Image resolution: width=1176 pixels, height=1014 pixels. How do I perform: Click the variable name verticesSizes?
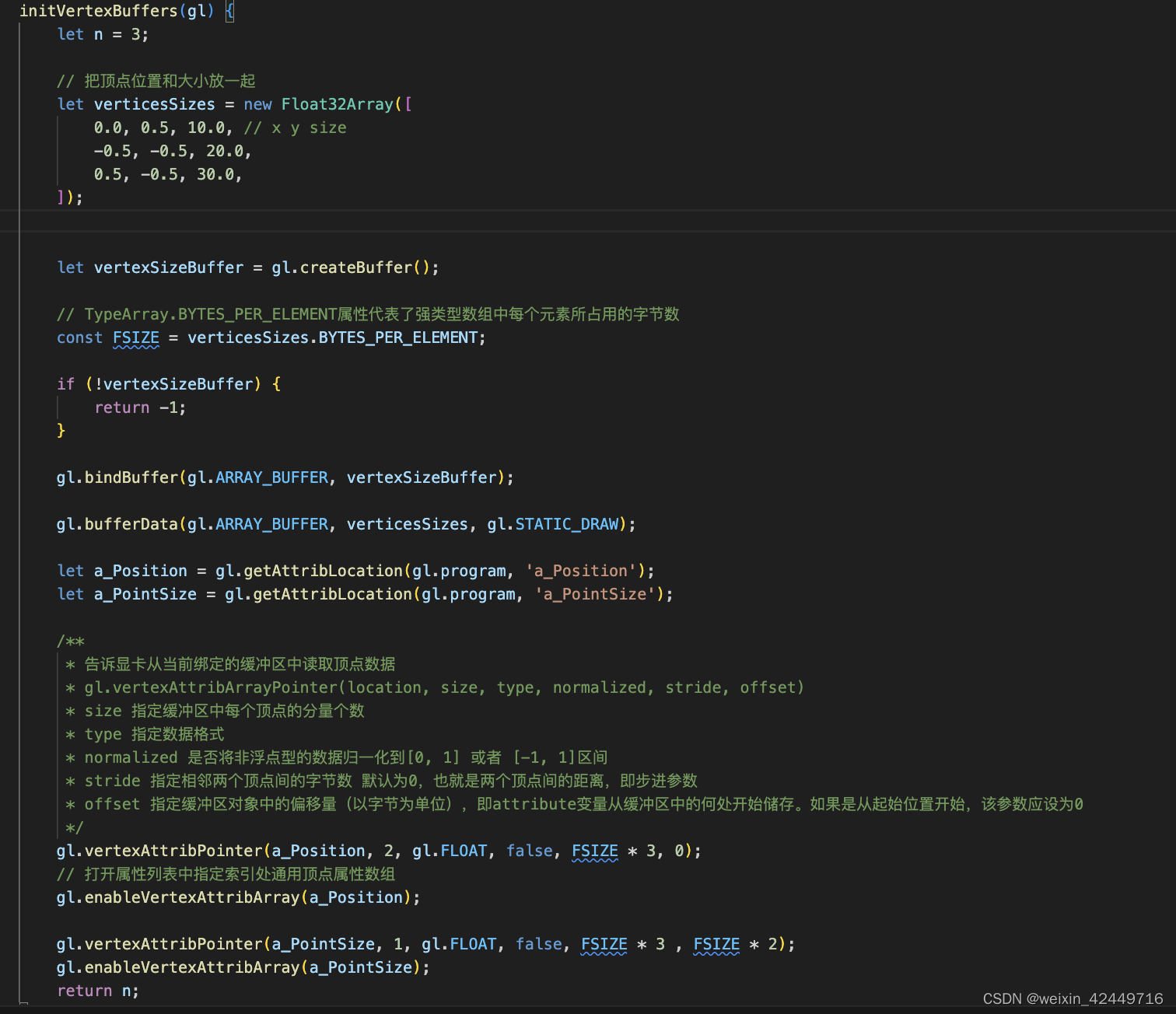click(x=154, y=103)
